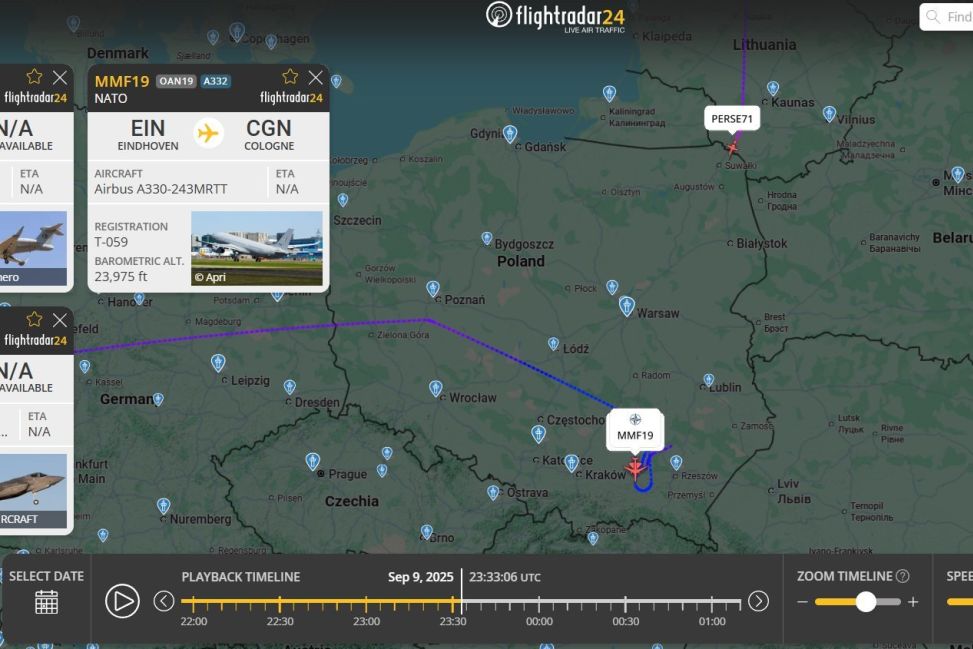This screenshot has width=973, height=649.
Task: Select the MMF19 flight label on map
Action: (635, 429)
